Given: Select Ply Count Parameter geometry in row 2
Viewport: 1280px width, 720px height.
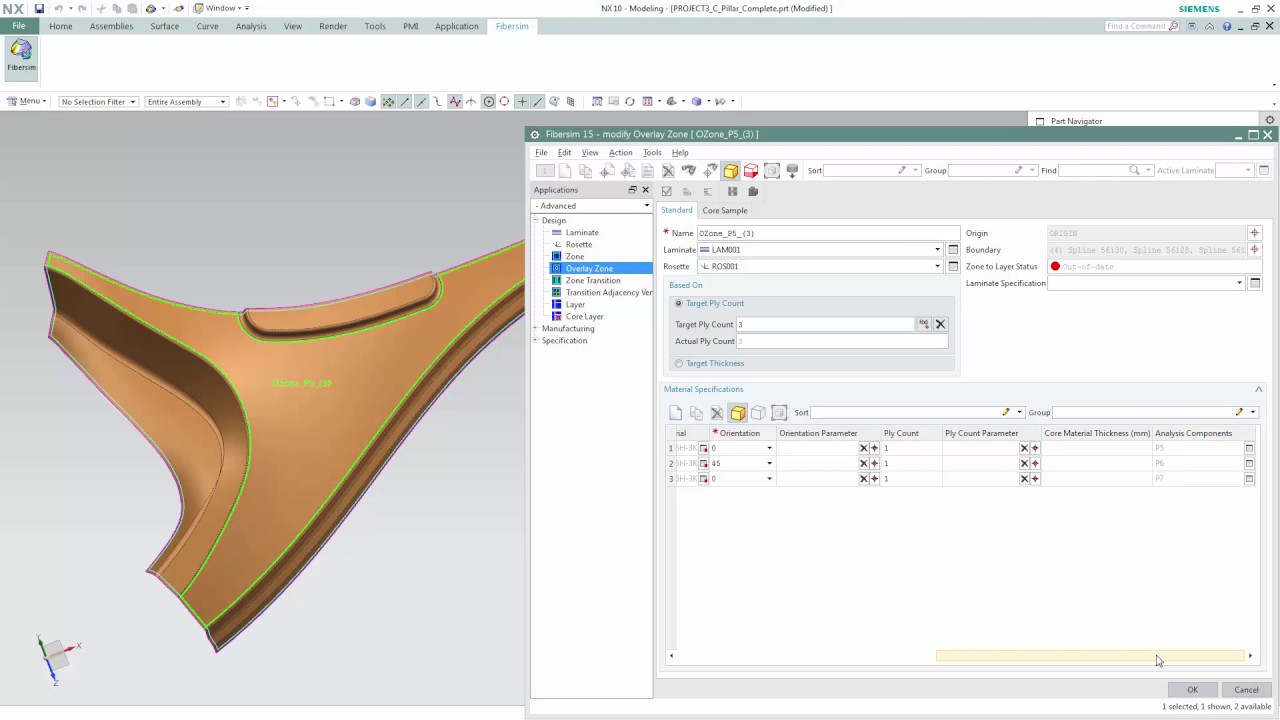Looking at the screenshot, I should [1035, 463].
